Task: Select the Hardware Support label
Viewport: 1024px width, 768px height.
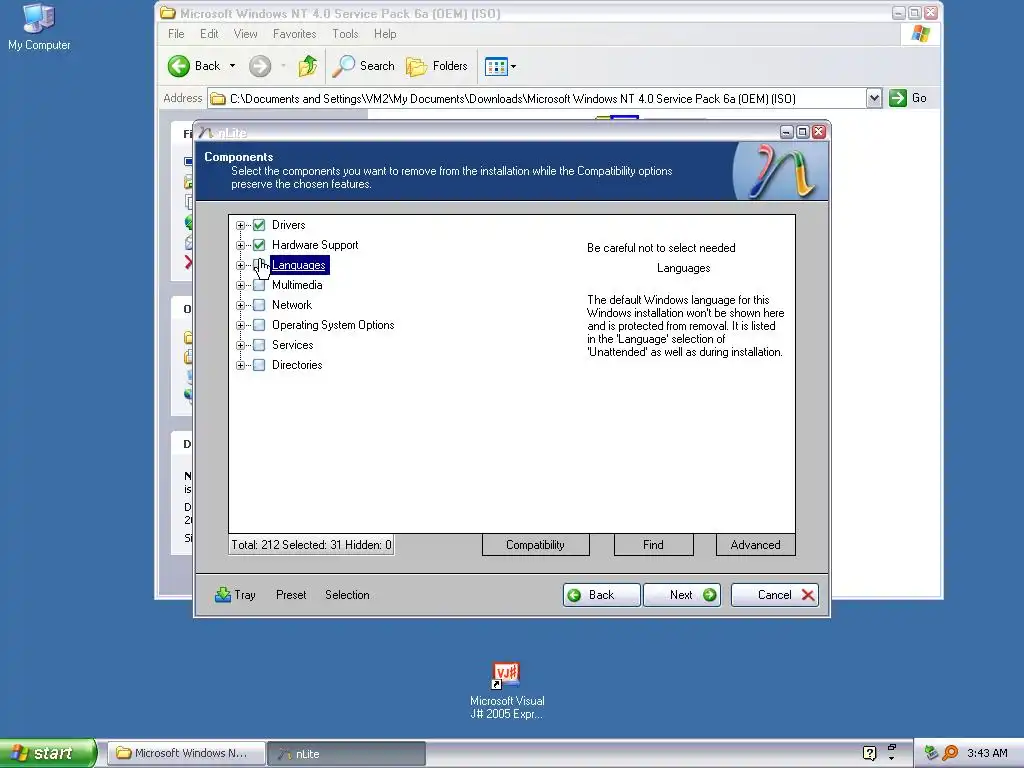Action: (x=315, y=245)
